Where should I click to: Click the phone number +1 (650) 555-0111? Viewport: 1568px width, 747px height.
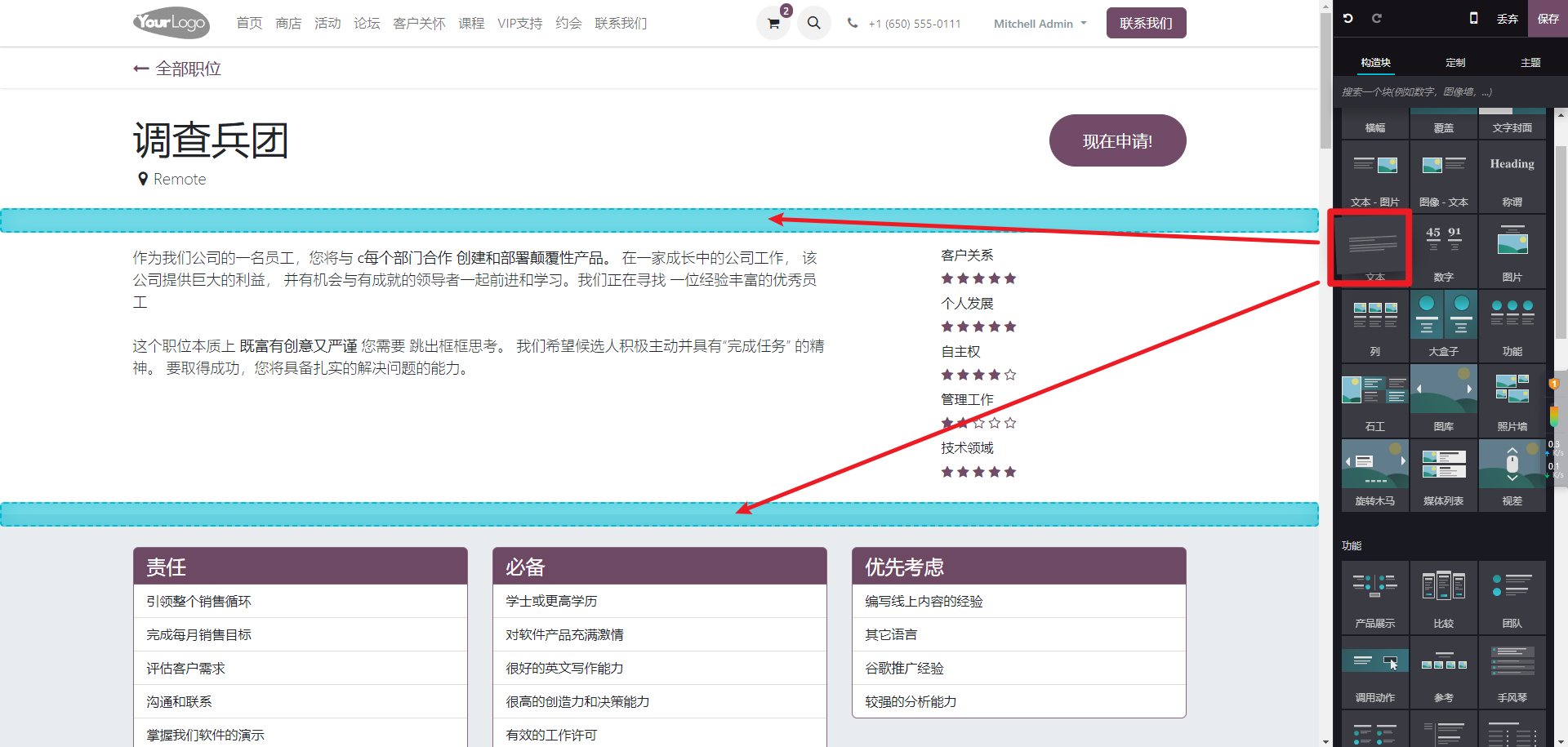[915, 24]
